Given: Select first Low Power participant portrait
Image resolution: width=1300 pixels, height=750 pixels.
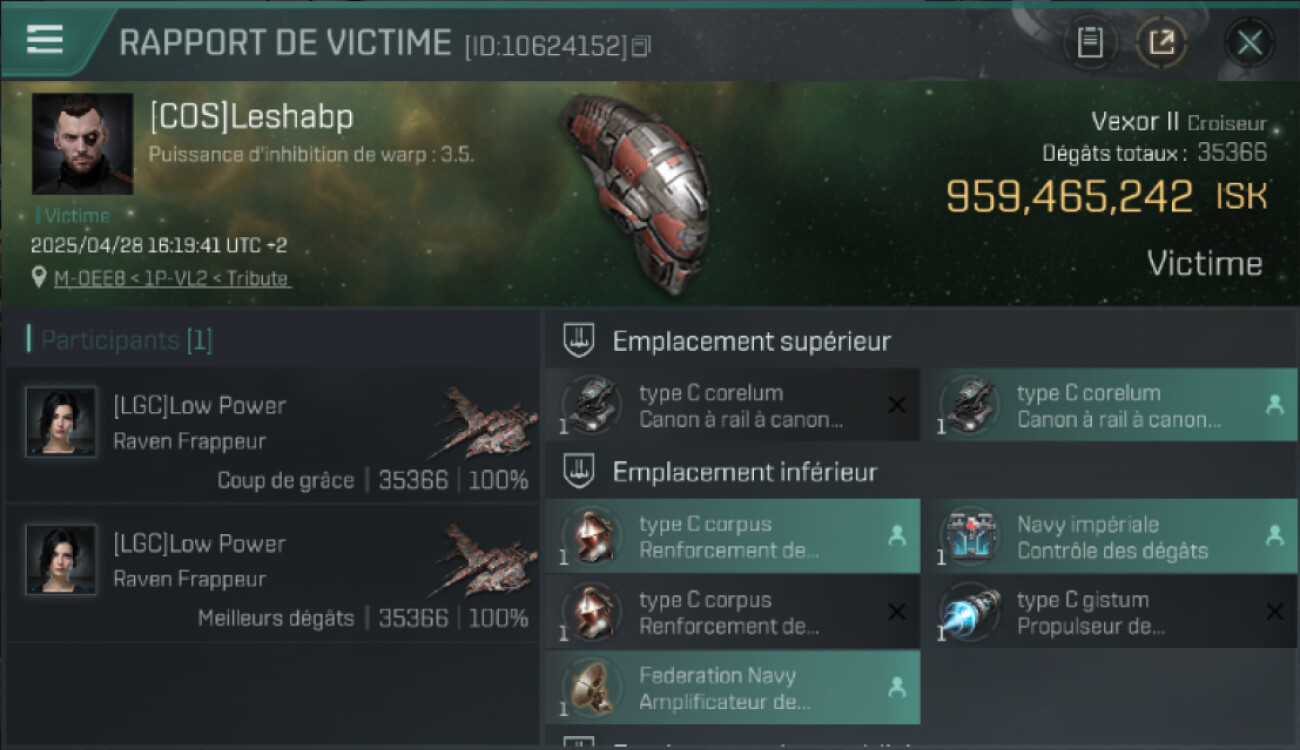Looking at the screenshot, I should (x=61, y=422).
